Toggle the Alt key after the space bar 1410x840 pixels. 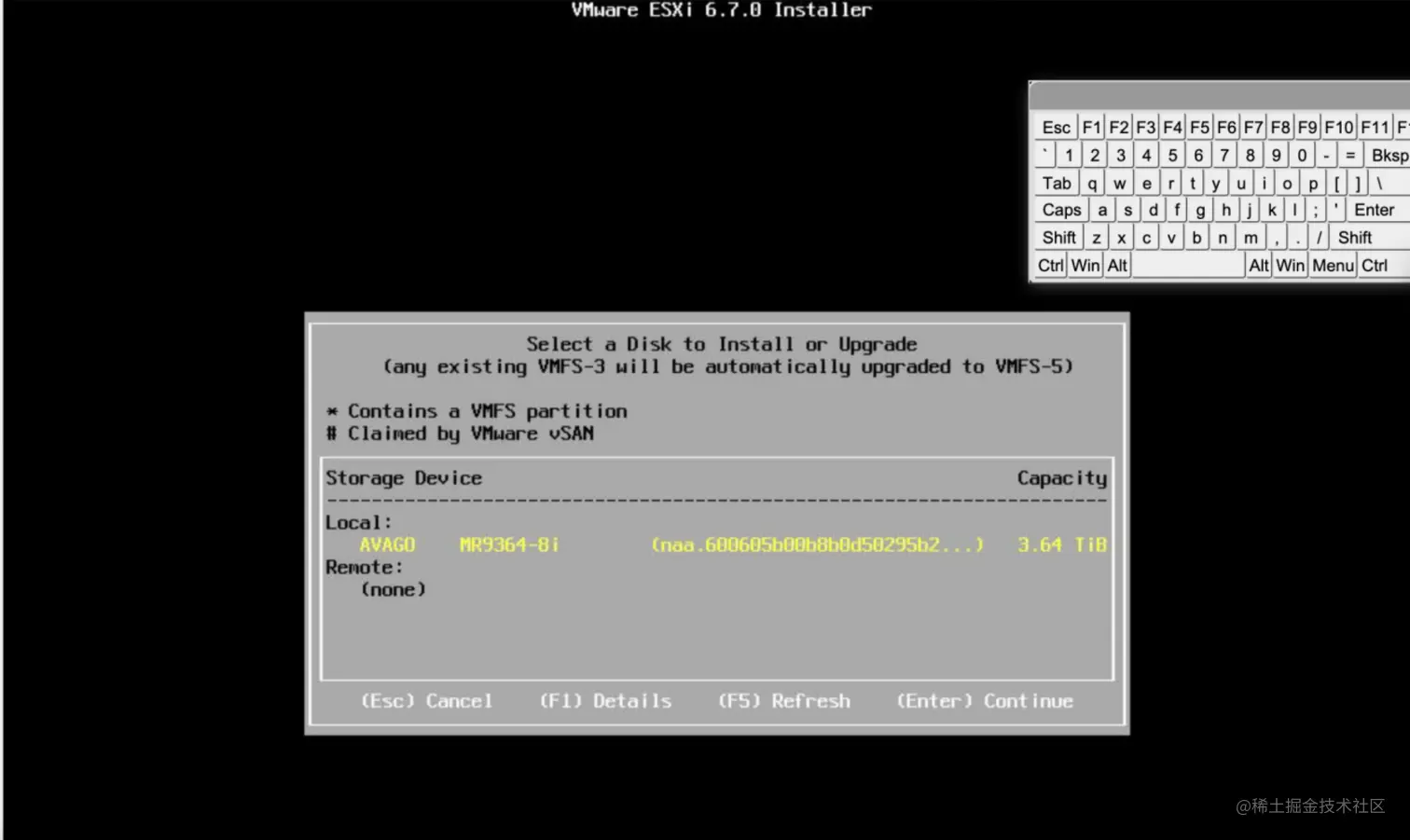(1259, 266)
